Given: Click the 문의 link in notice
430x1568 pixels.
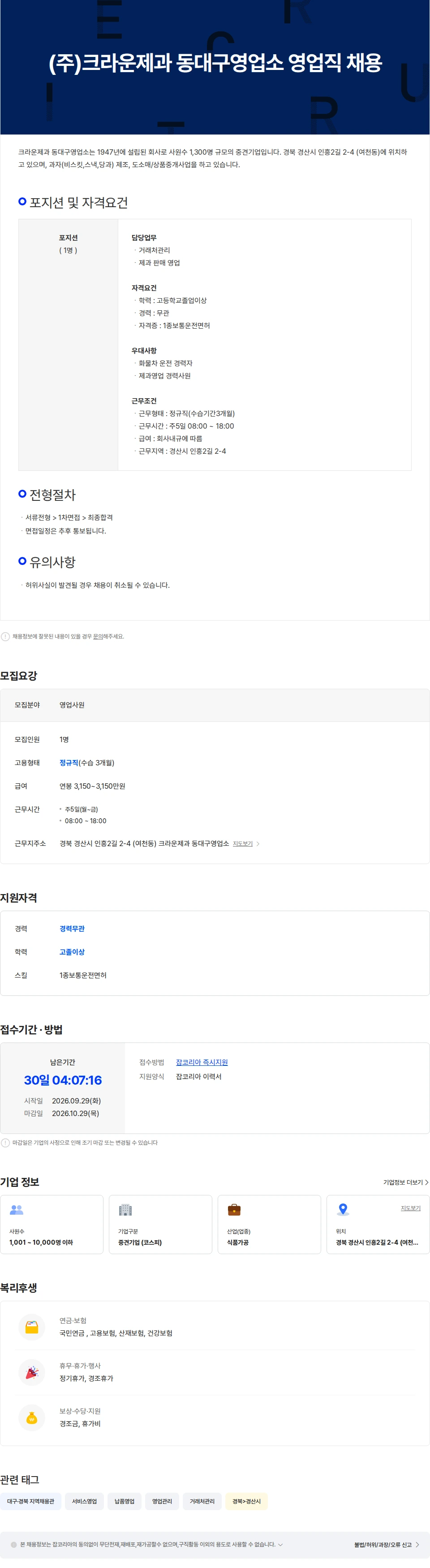Looking at the screenshot, I should click(x=97, y=637).
